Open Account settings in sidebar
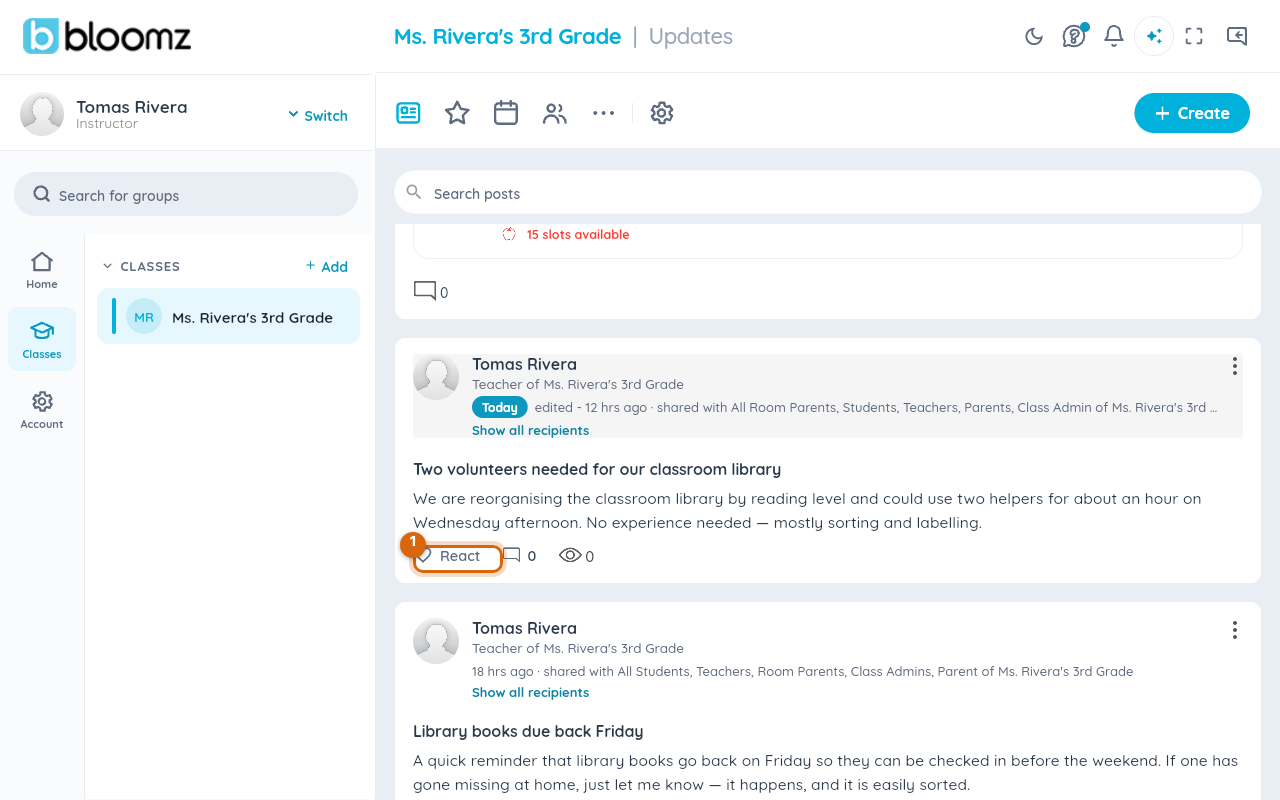 click(42, 410)
